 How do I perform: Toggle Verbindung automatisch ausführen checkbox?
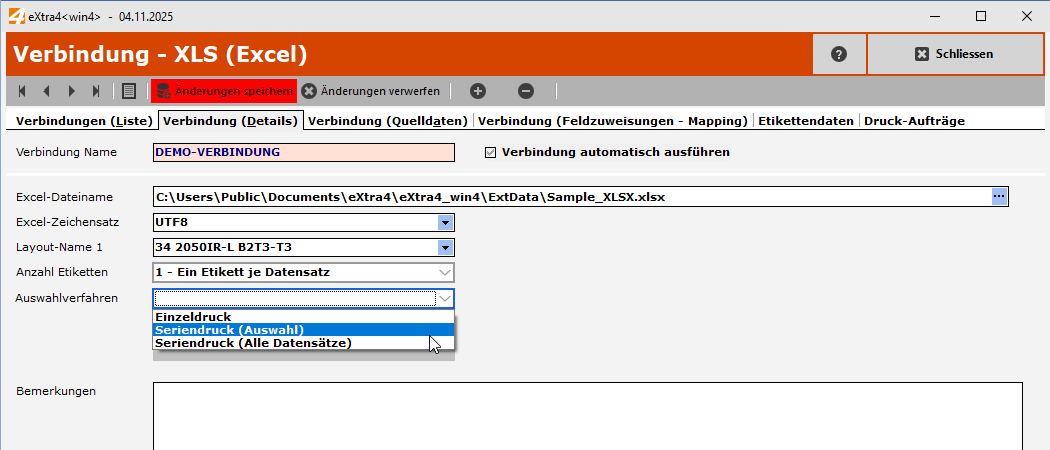point(490,153)
